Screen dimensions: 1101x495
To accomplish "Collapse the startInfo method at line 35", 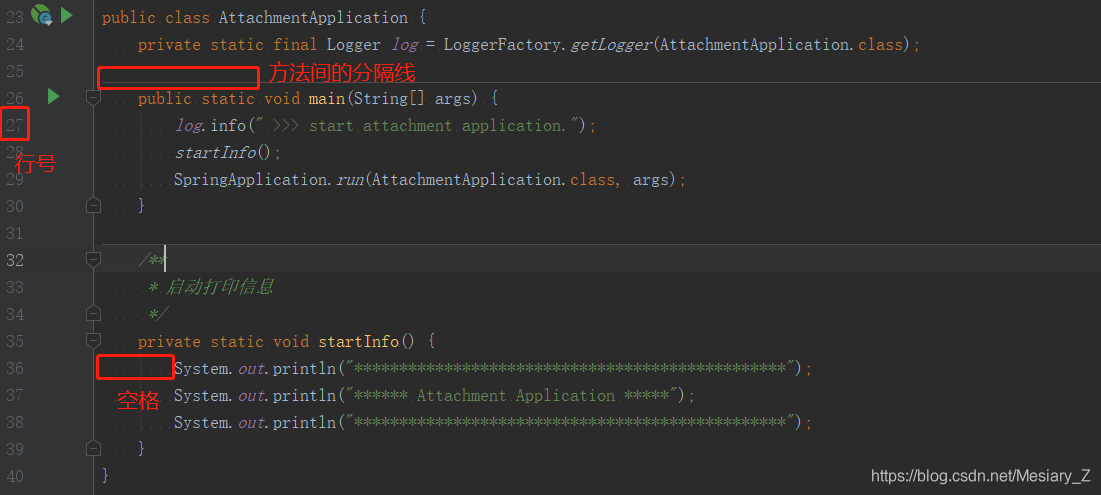I will point(93,341).
